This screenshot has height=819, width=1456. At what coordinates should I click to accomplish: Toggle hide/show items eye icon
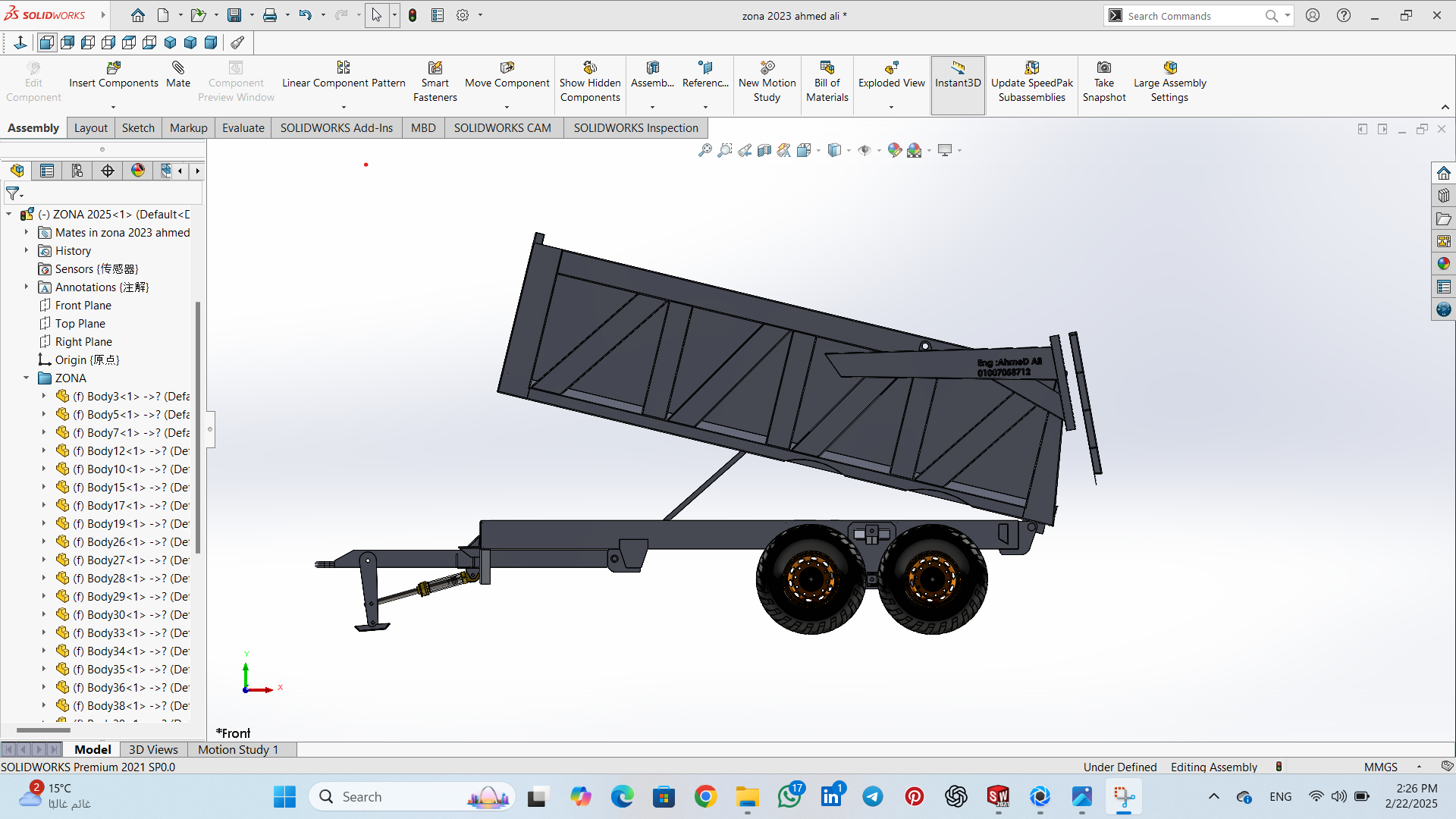(864, 150)
